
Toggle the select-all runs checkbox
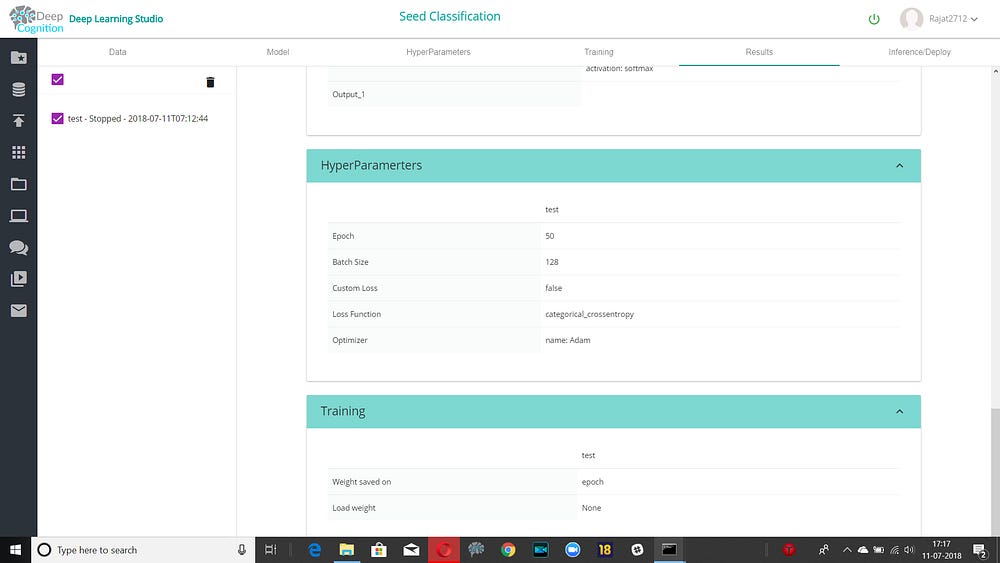[x=57, y=79]
